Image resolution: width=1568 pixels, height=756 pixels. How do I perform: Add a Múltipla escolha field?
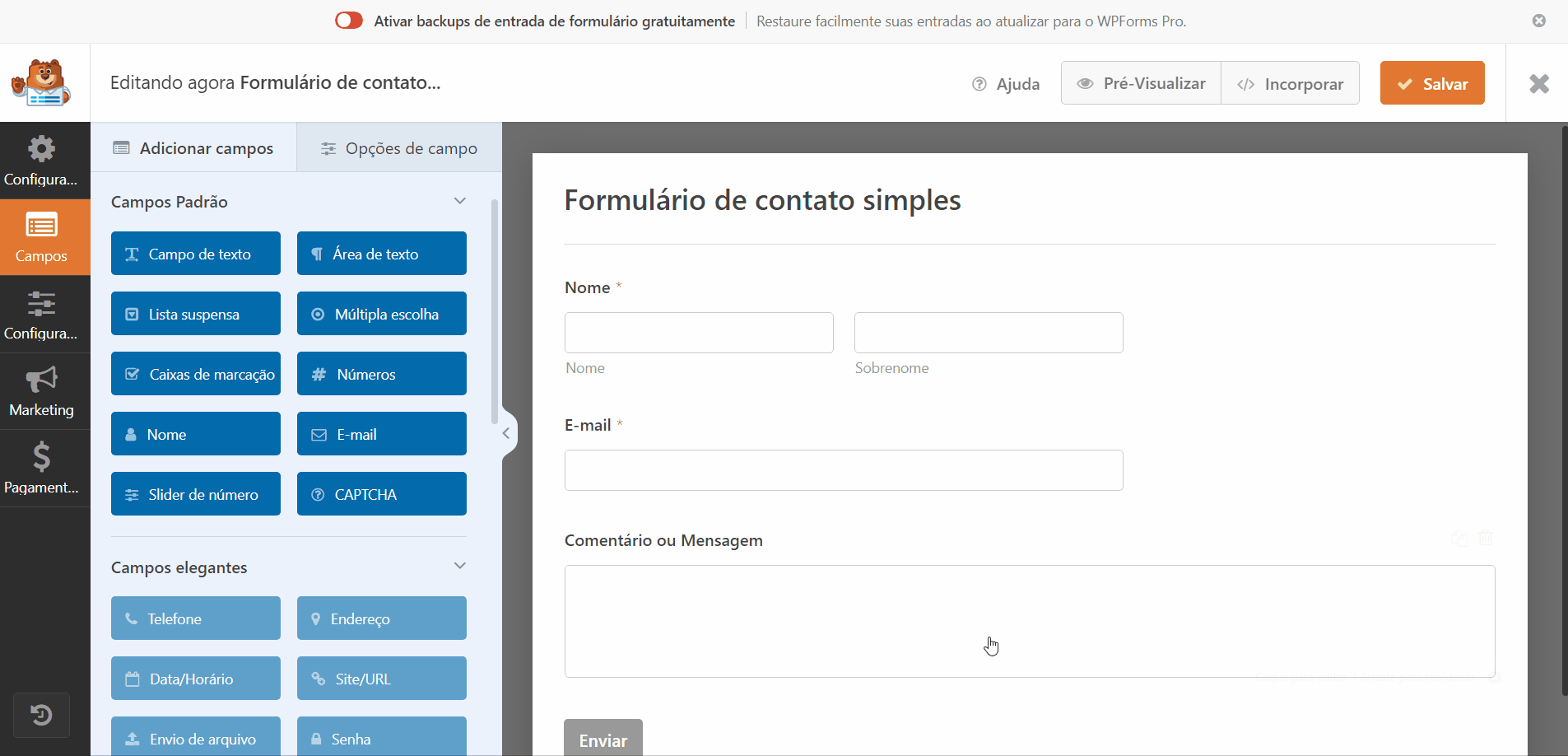381,313
